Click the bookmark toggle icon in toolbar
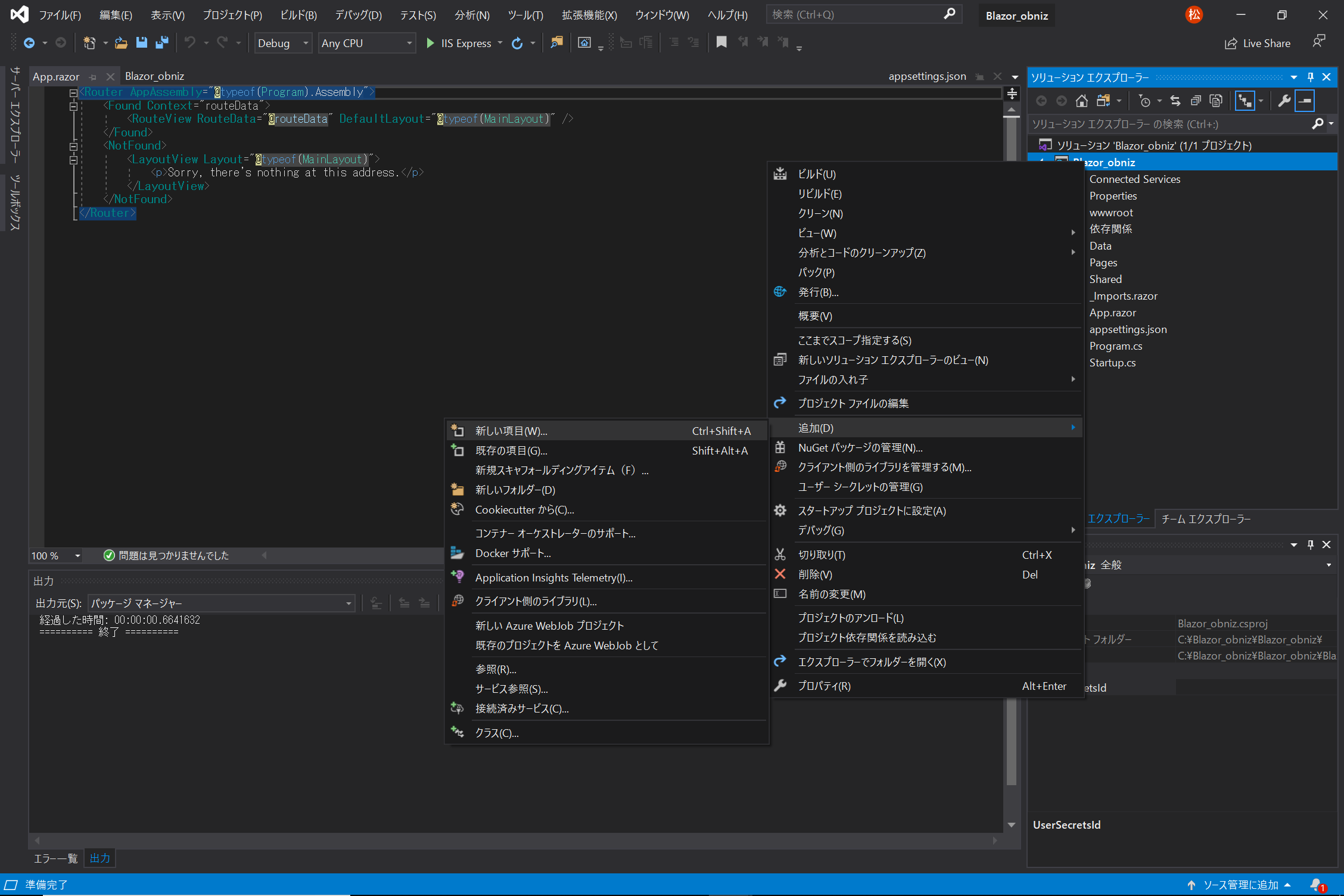1344x896 pixels. pyautogui.click(x=721, y=42)
